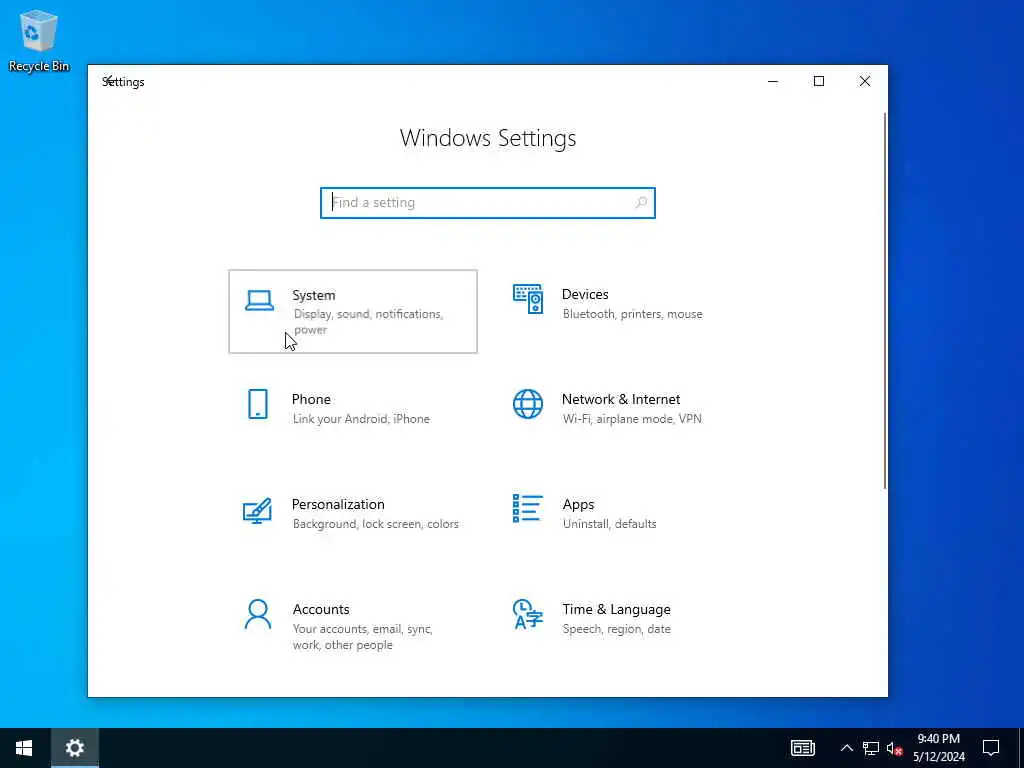Open the Recycle Bin desktop icon
The width and height of the screenshot is (1024, 768).
click(x=39, y=40)
